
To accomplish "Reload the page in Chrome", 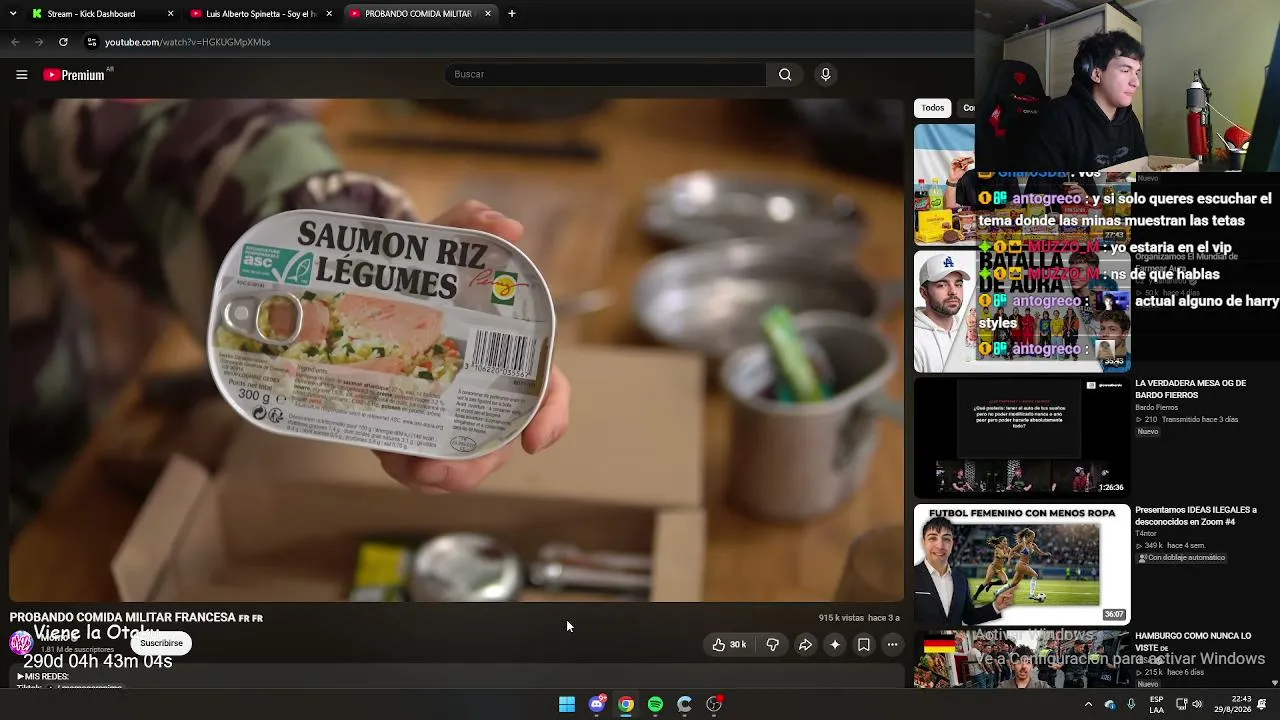I will [63, 42].
